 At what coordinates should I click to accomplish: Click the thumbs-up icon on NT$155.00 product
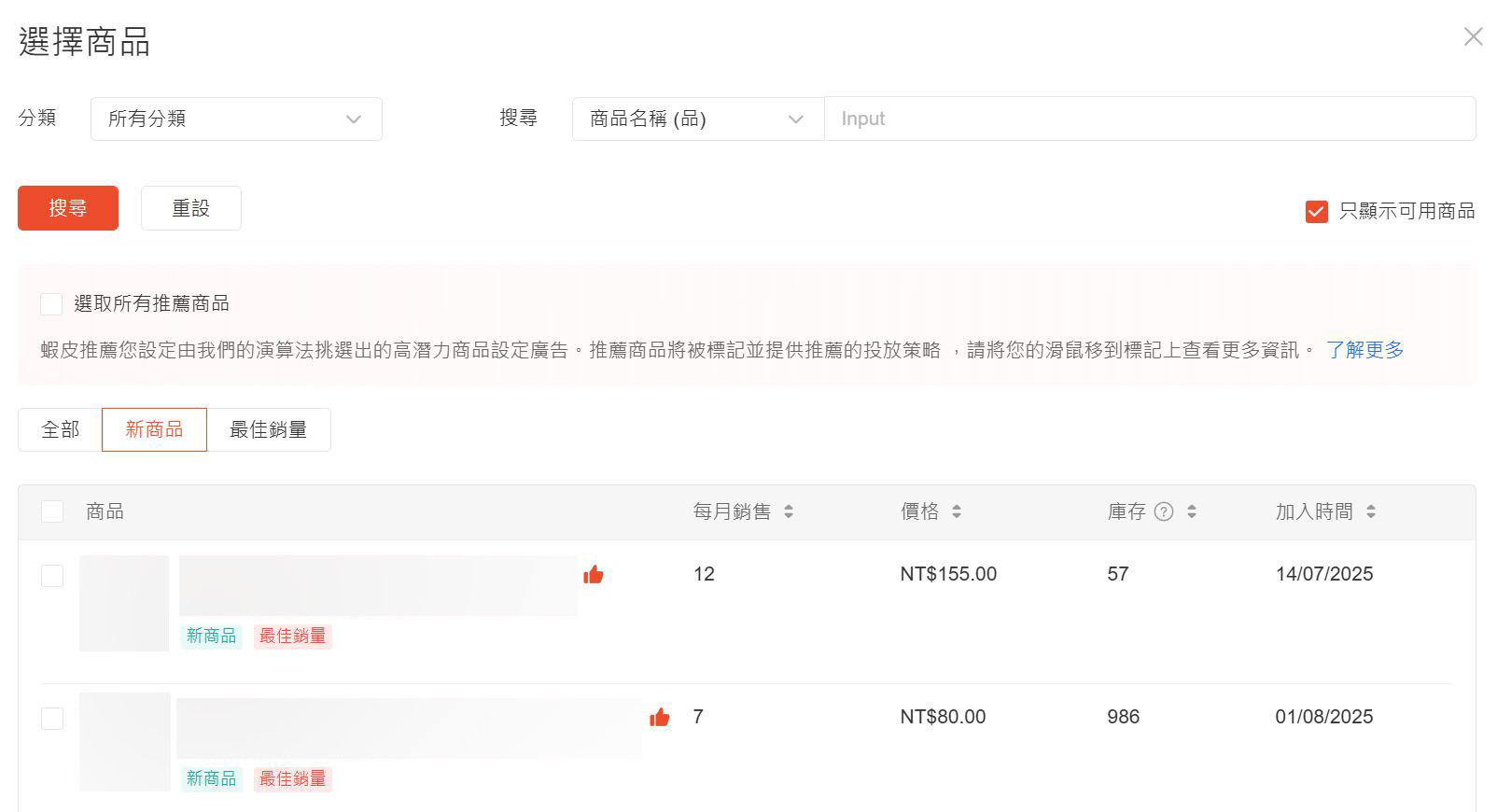[x=593, y=575]
